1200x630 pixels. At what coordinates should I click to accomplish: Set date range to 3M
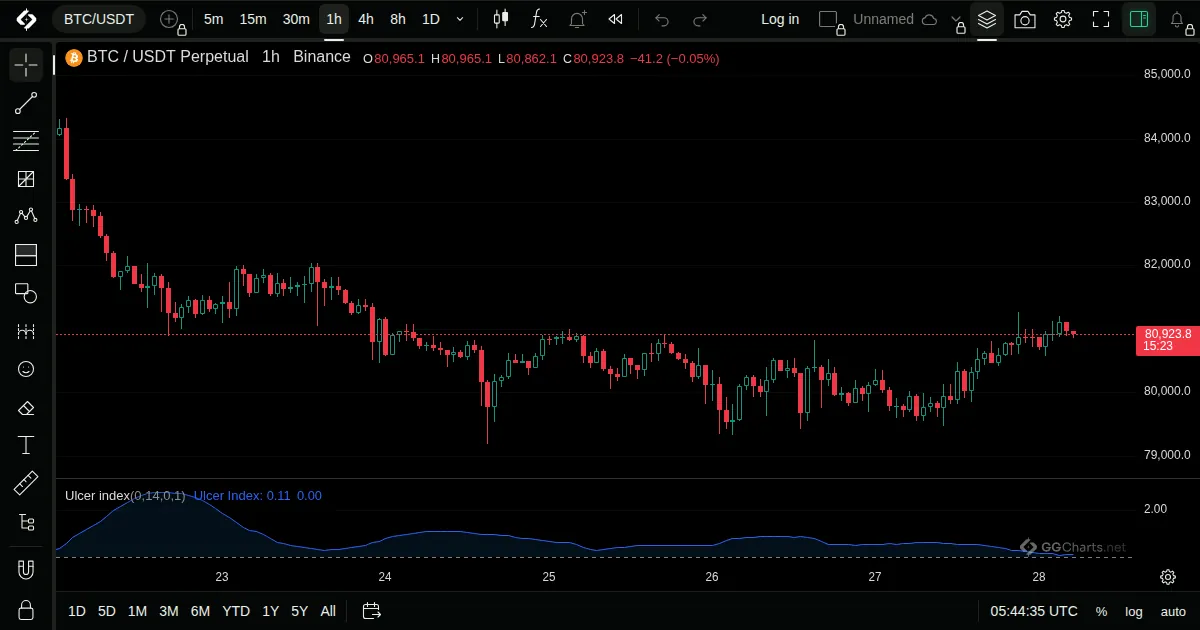tap(169, 611)
